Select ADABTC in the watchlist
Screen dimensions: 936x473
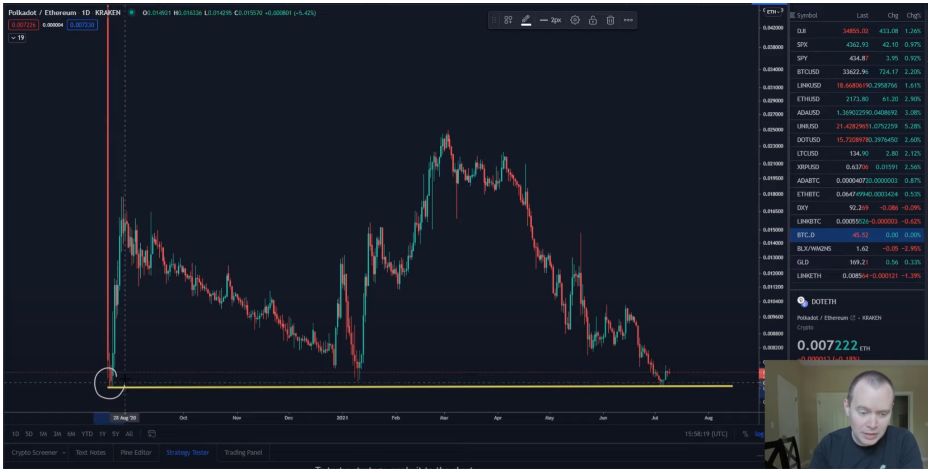pyautogui.click(x=857, y=180)
